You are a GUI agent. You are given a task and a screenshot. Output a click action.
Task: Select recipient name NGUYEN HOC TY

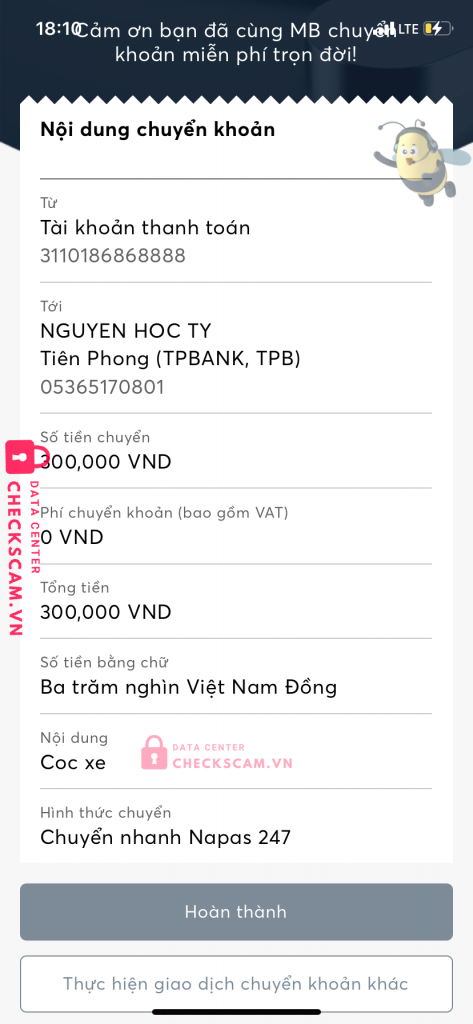pyautogui.click(x=126, y=330)
